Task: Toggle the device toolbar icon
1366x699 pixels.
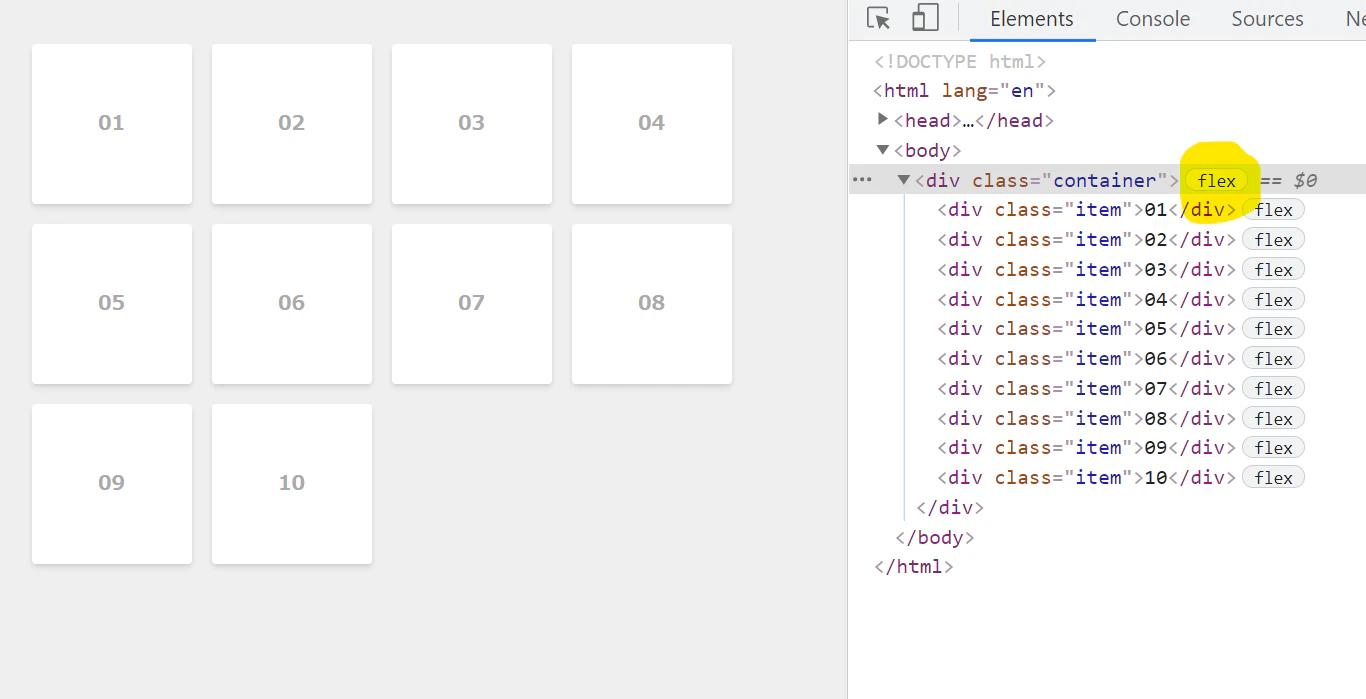Action: tap(925, 19)
